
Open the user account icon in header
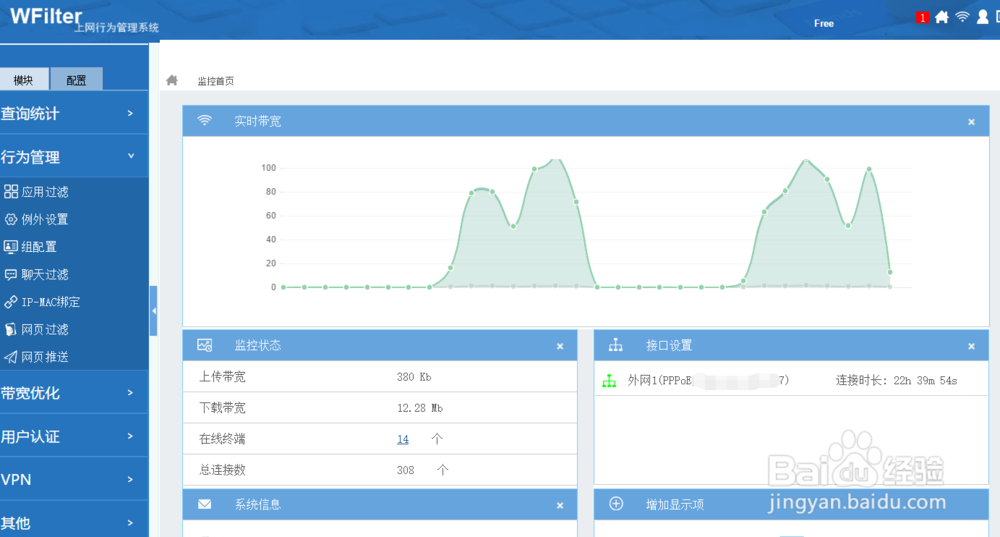[x=983, y=17]
